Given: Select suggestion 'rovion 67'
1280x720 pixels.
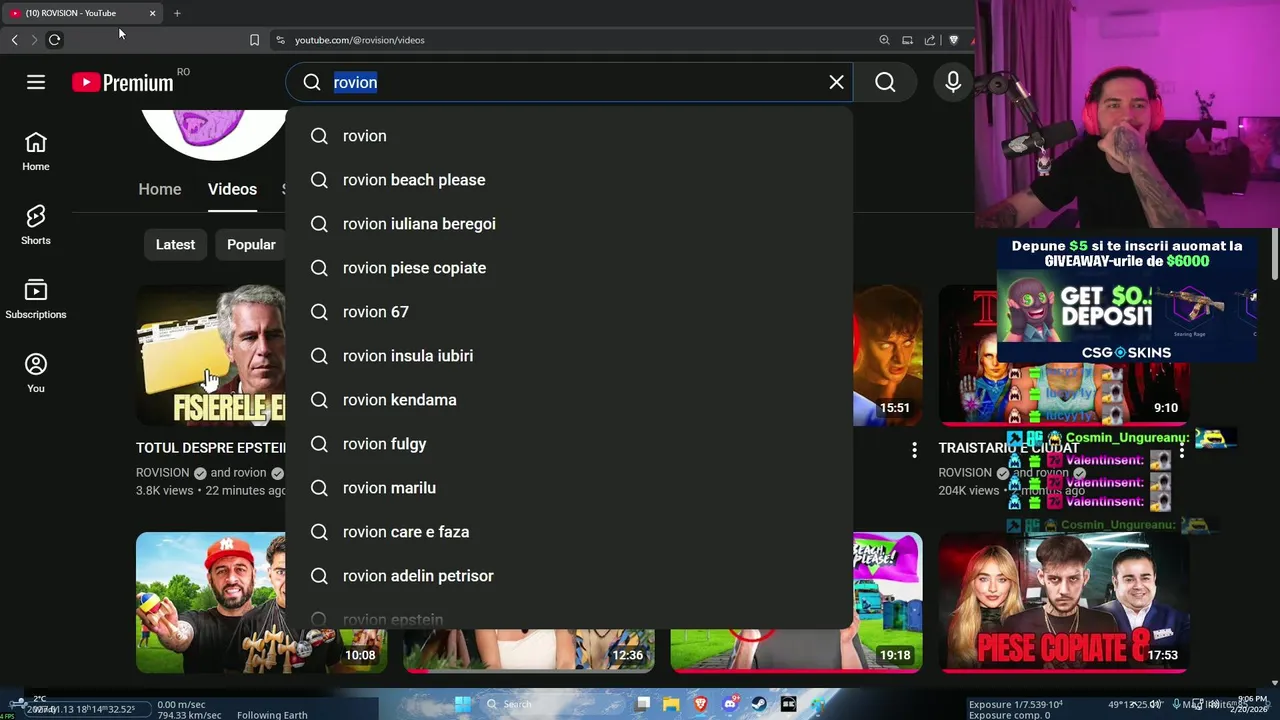Looking at the screenshot, I should pyautogui.click(x=569, y=312).
